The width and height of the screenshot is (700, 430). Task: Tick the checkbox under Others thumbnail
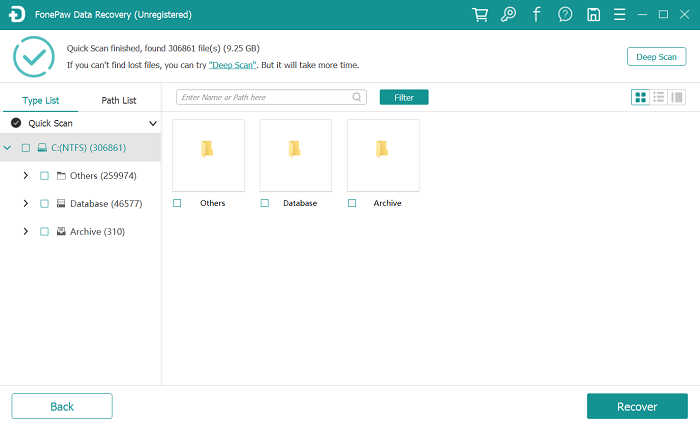click(x=177, y=203)
